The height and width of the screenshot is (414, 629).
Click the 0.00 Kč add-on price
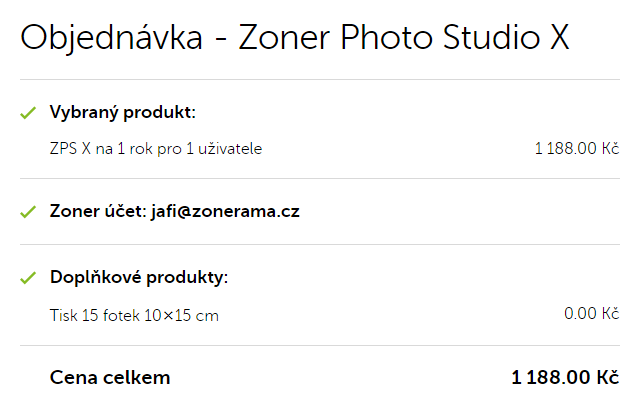[x=591, y=314]
